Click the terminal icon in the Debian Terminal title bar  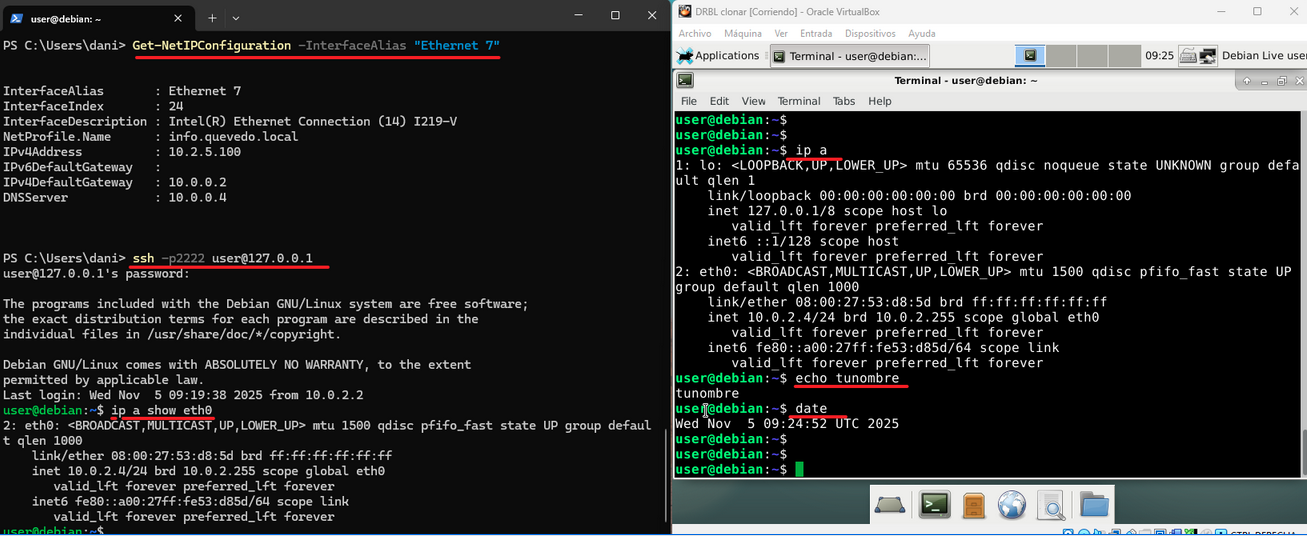coord(685,80)
